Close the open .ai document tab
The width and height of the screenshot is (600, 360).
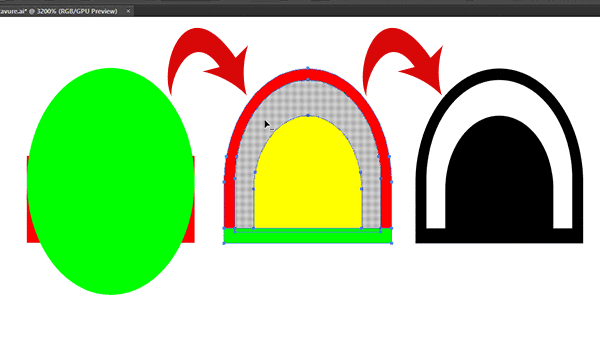tap(128, 11)
